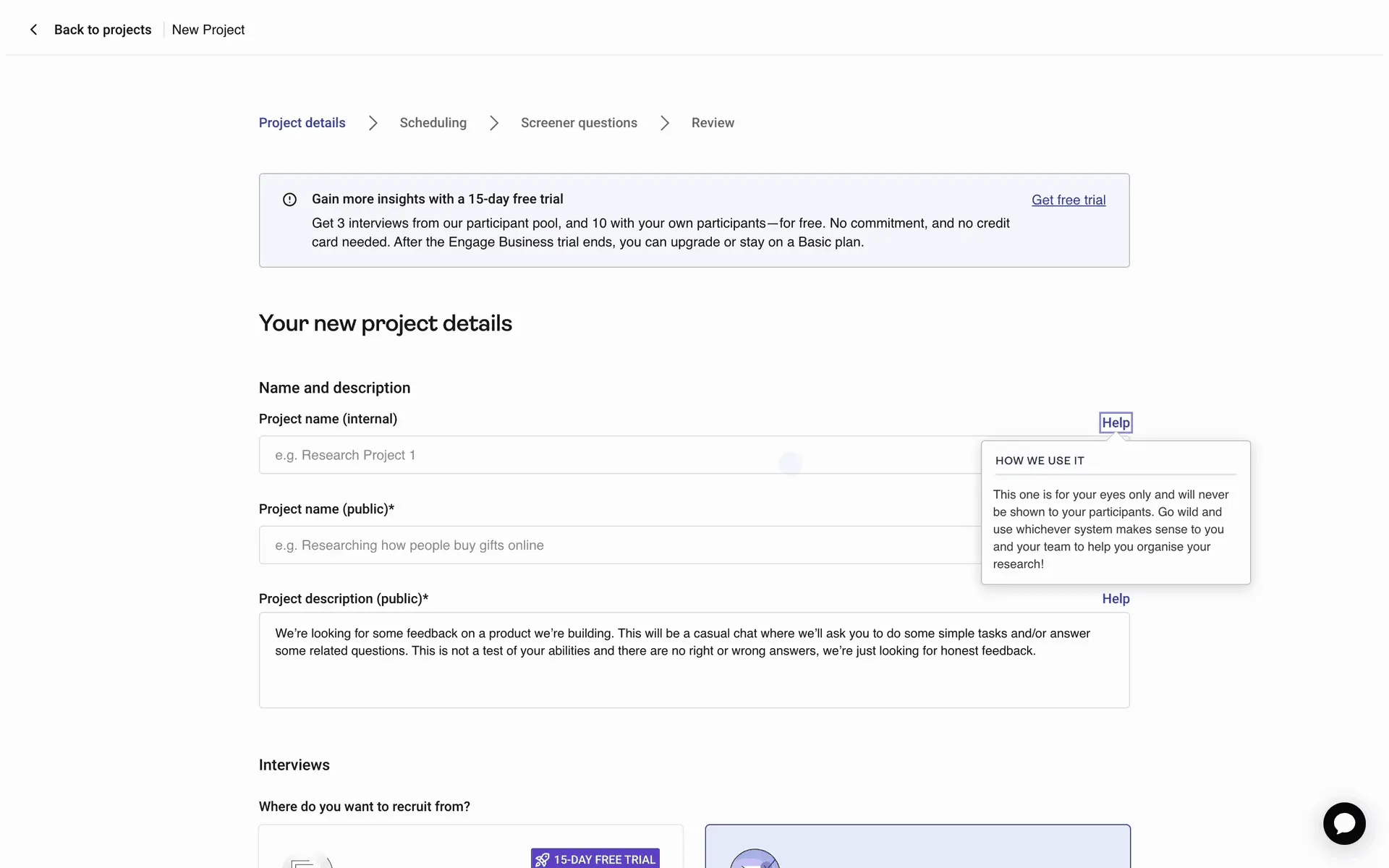Click the Get free trial link
Image resolution: width=1389 pixels, height=868 pixels.
[1068, 200]
